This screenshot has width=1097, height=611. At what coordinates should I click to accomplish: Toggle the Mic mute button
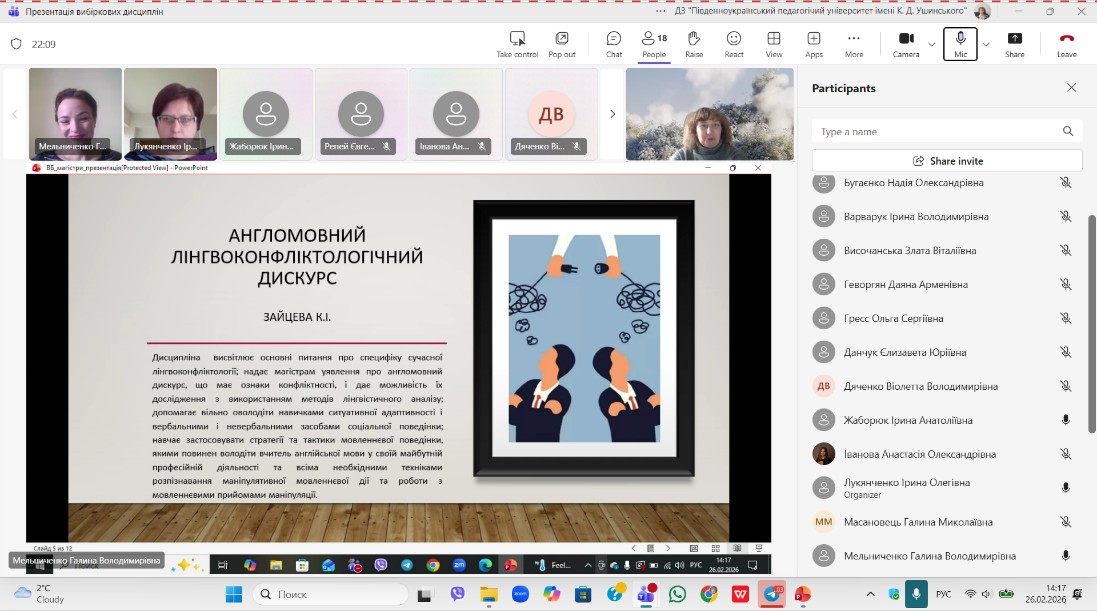click(960, 43)
